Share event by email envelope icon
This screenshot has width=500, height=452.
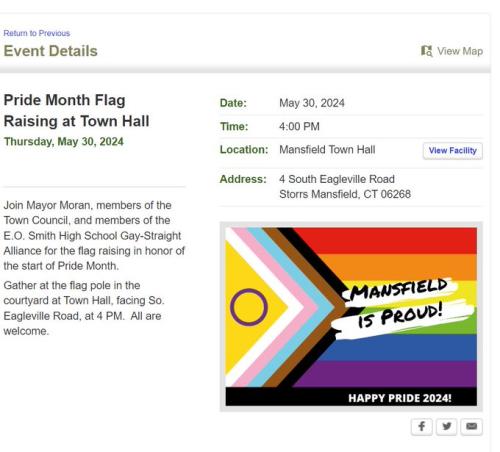pos(471,426)
